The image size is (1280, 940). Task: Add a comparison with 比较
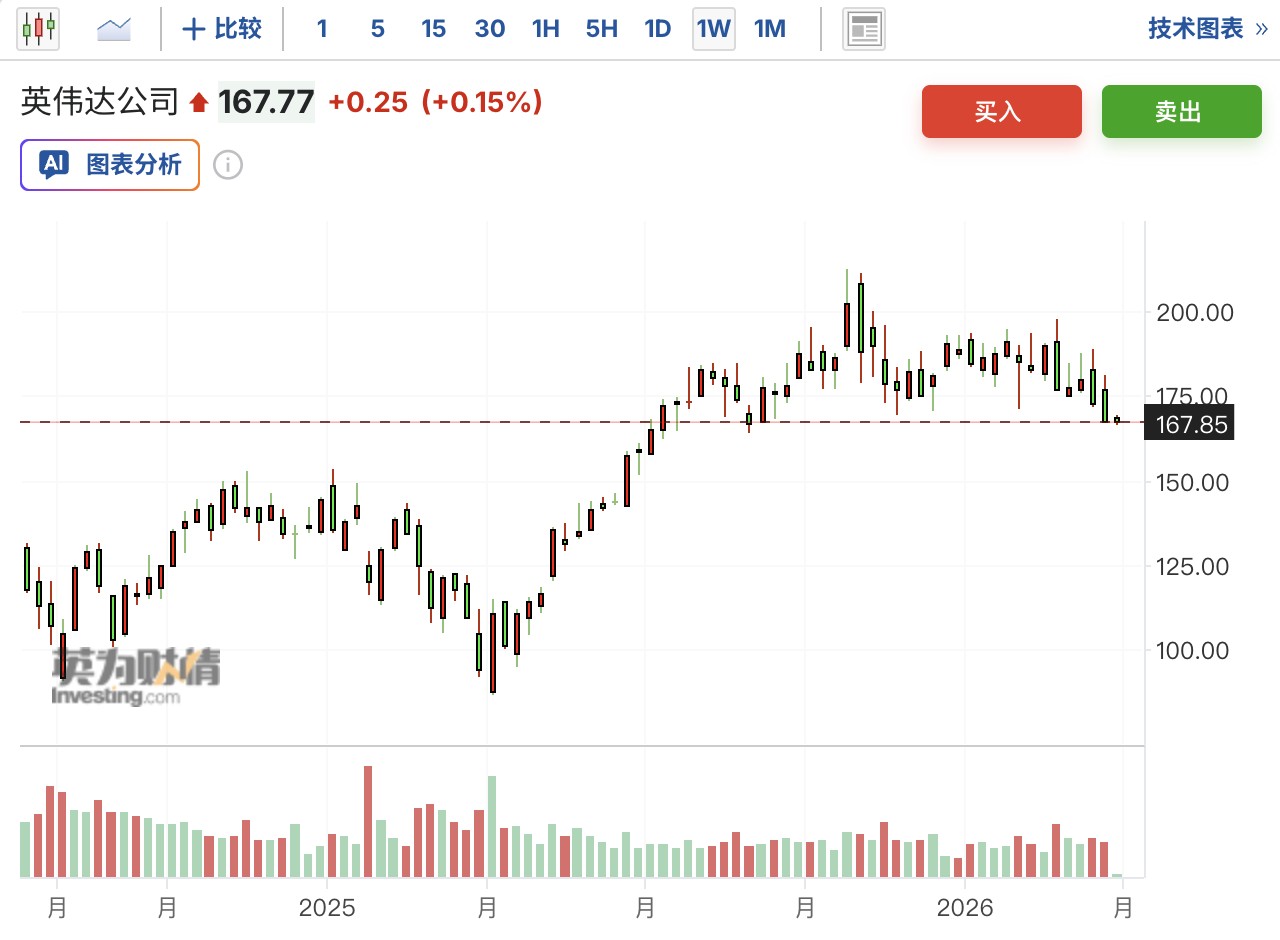click(222, 29)
